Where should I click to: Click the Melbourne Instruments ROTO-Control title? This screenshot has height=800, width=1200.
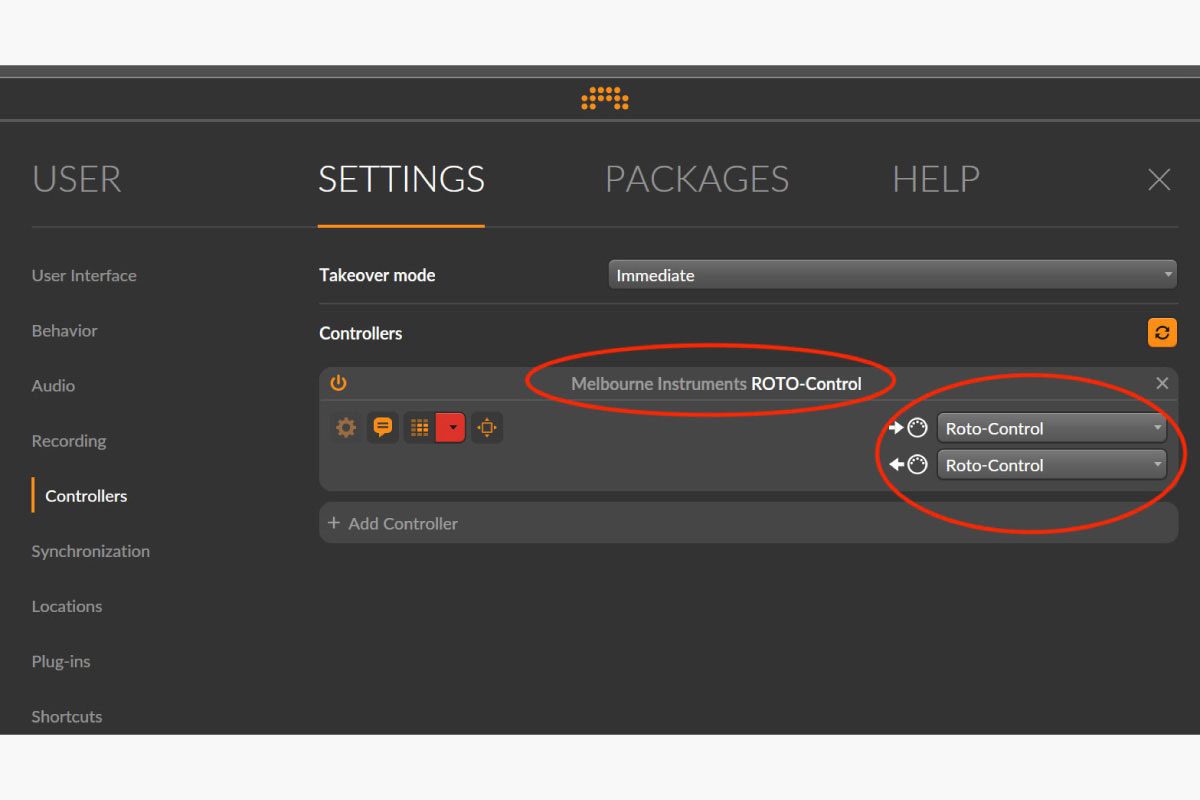[716, 383]
